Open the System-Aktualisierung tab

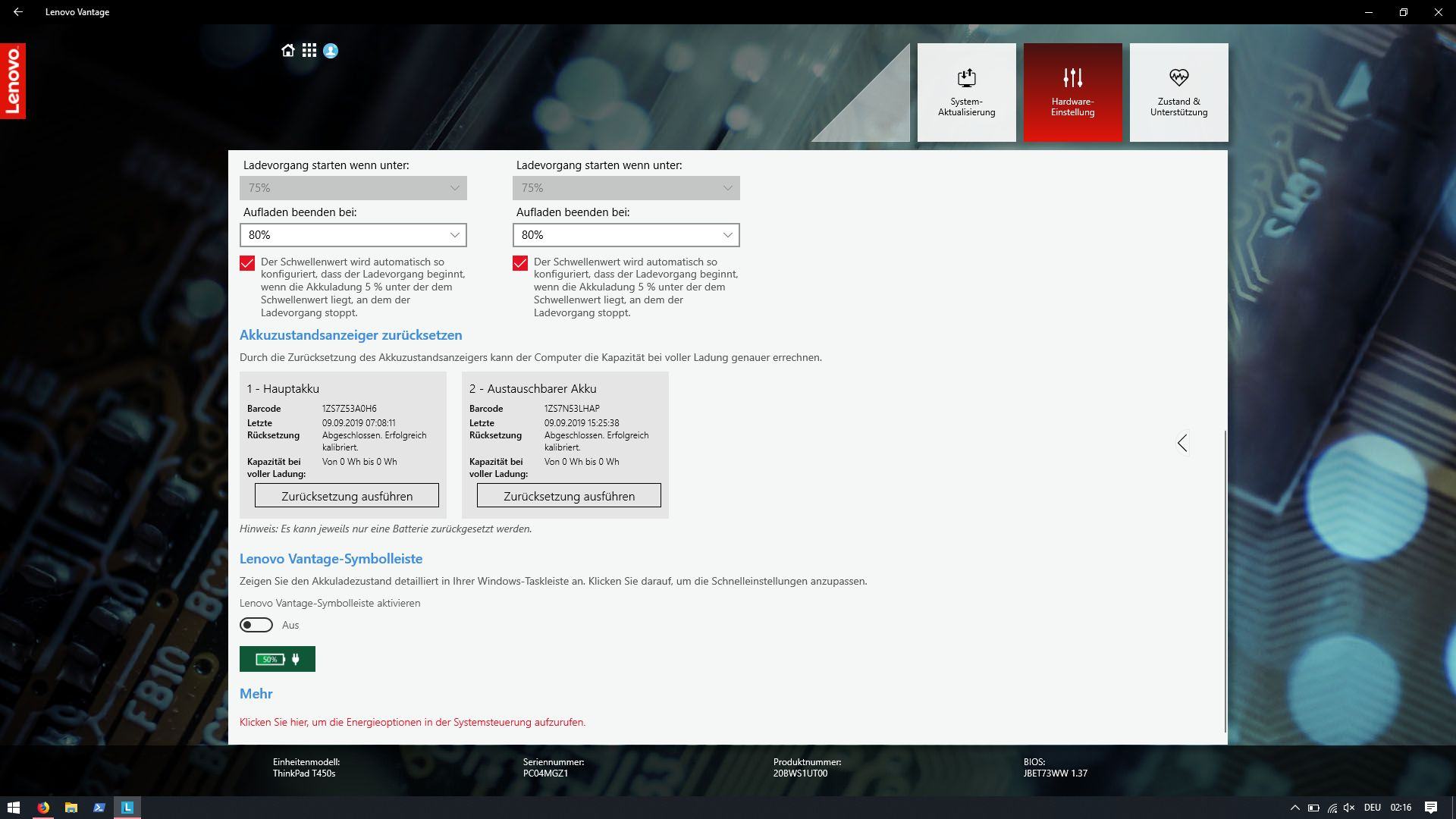[966, 93]
